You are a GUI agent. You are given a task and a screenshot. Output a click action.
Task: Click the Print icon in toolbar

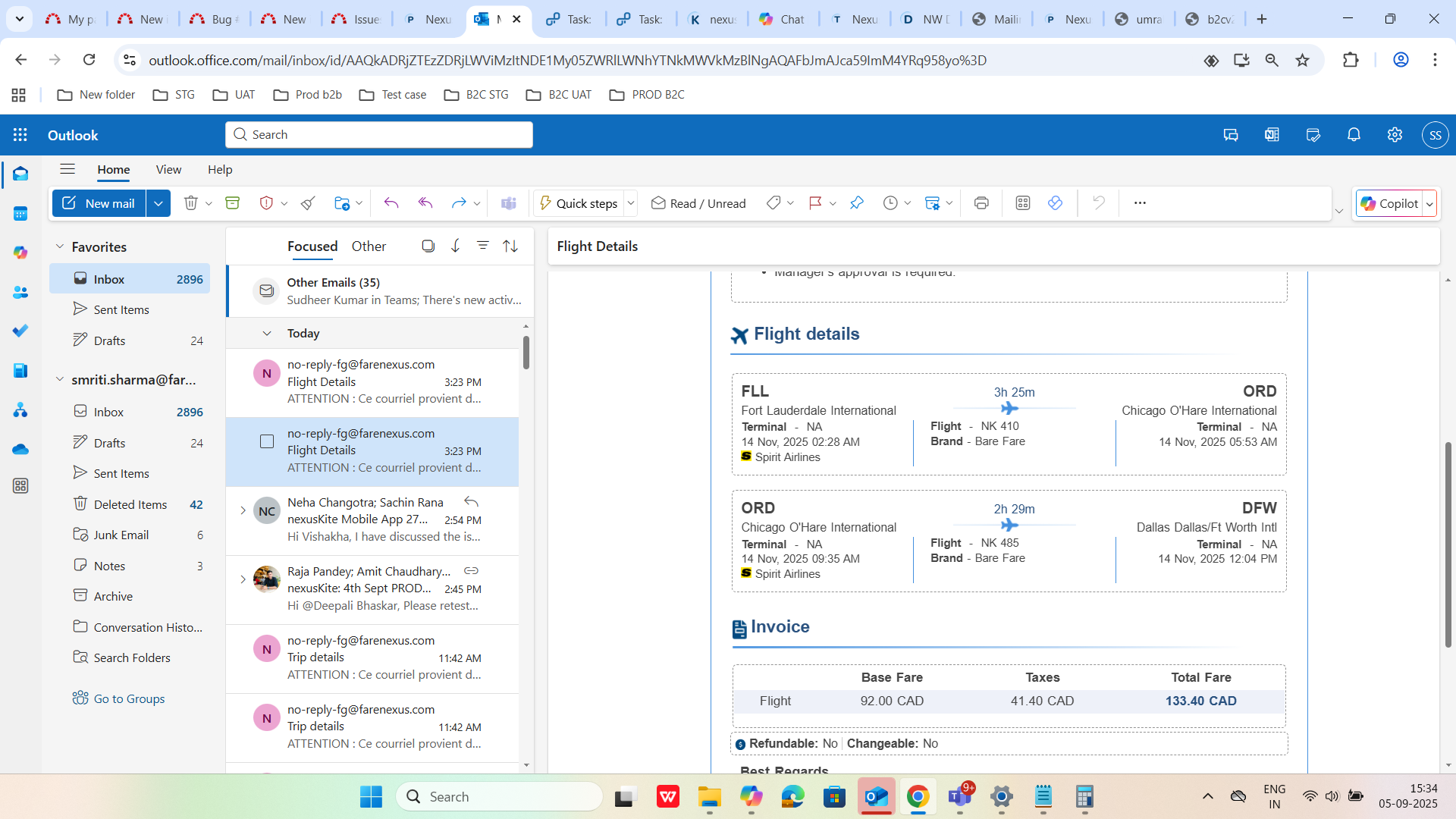click(x=981, y=203)
